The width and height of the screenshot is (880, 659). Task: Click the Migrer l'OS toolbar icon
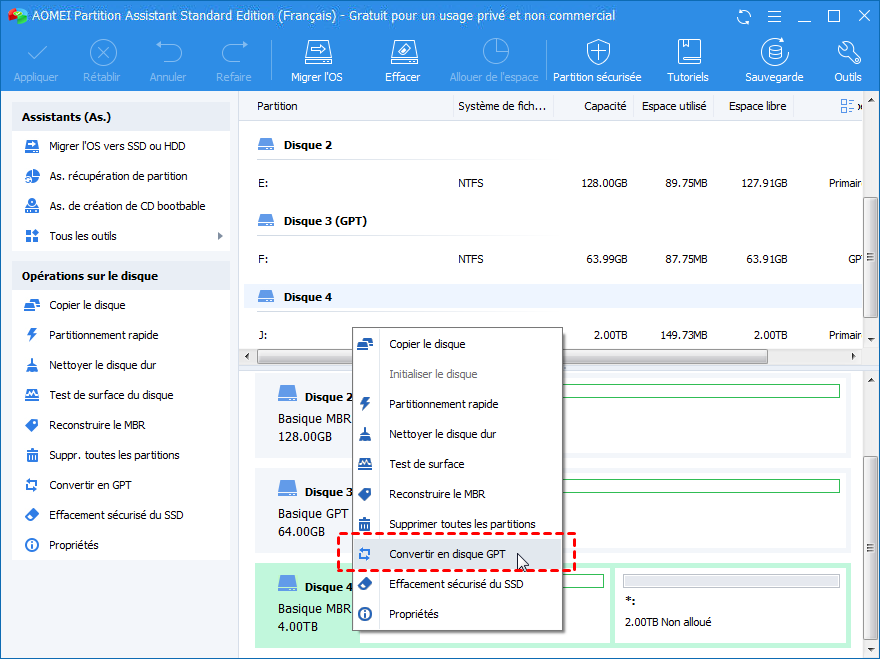[317, 60]
